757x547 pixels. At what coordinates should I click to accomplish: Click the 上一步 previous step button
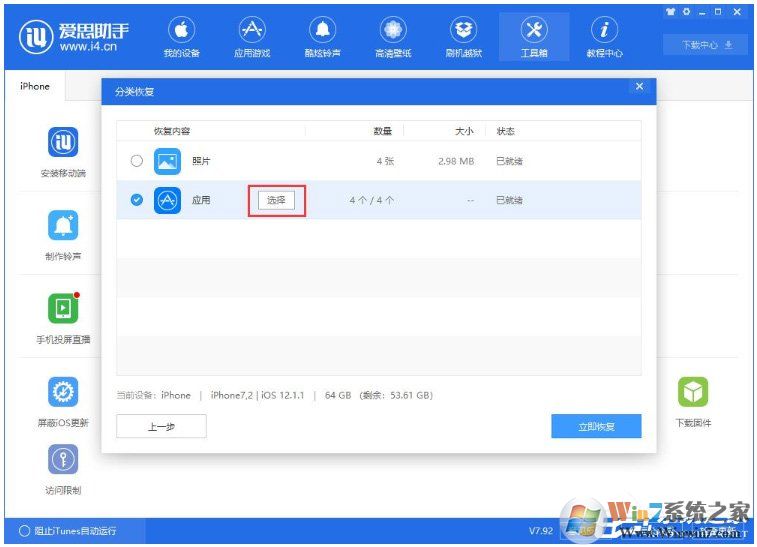point(161,426)
